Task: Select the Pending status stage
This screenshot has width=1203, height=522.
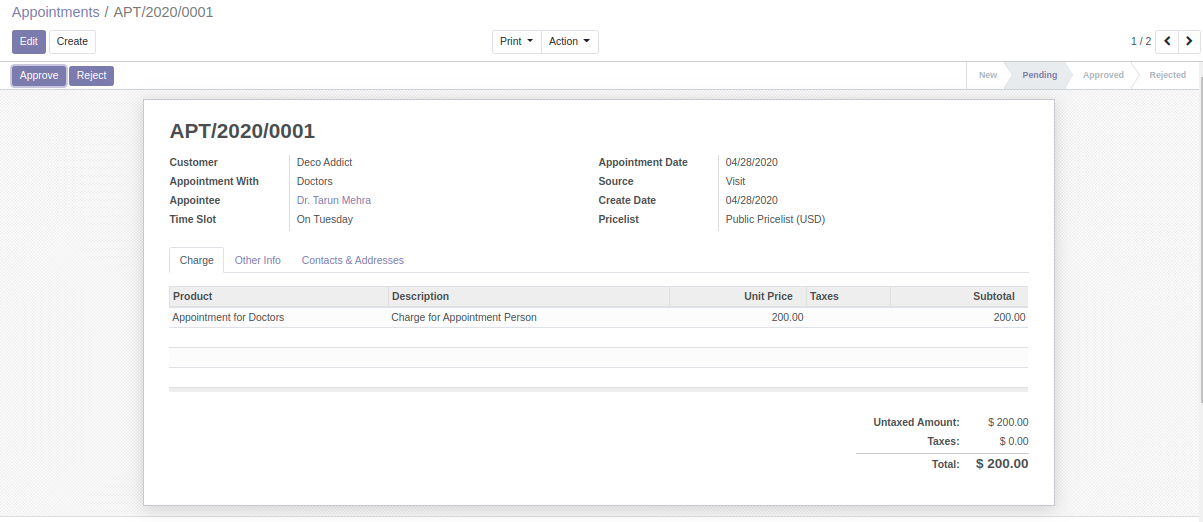Action: [1039, 75]
